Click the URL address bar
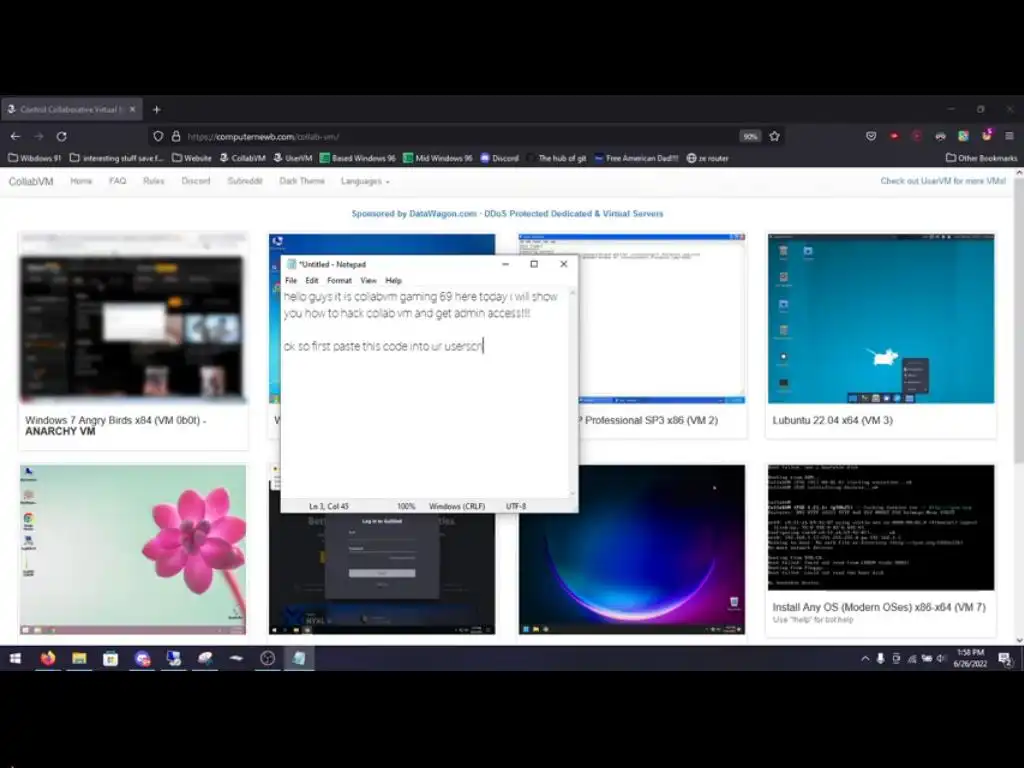This screenshot has width=1024, height=768. (457, 136)
